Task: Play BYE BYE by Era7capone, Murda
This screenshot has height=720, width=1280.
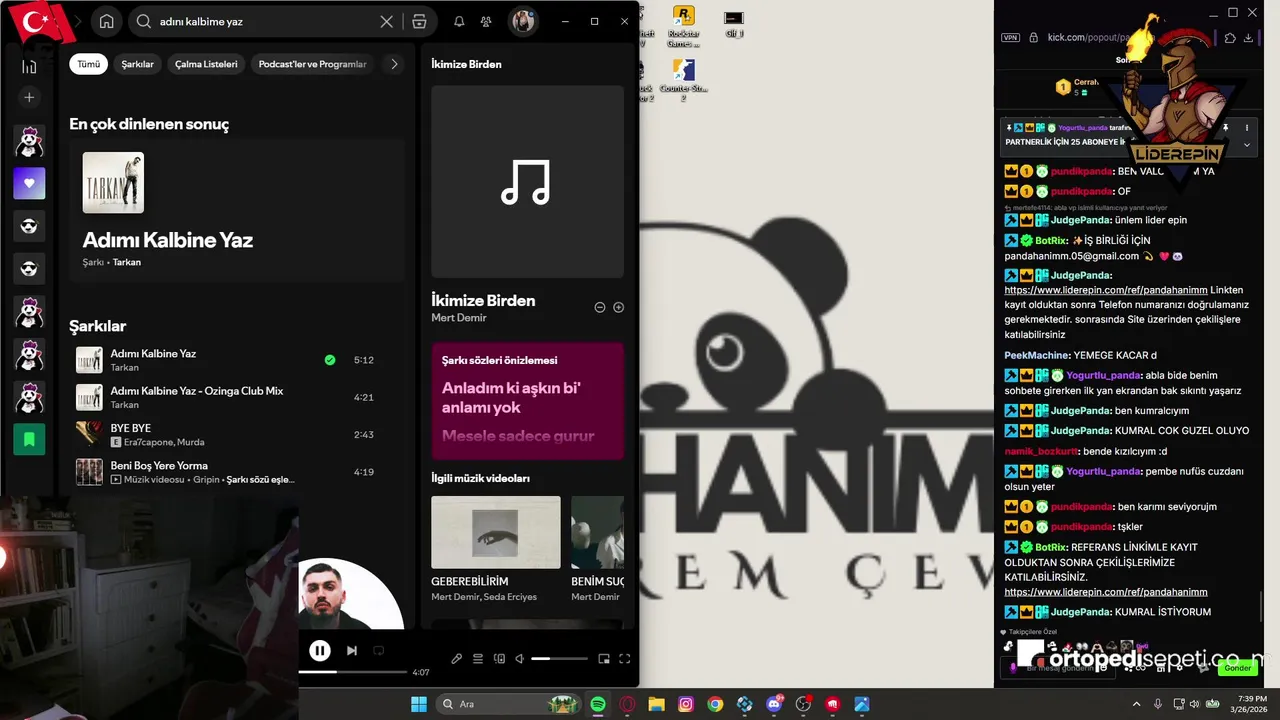Action: point(237,435)
